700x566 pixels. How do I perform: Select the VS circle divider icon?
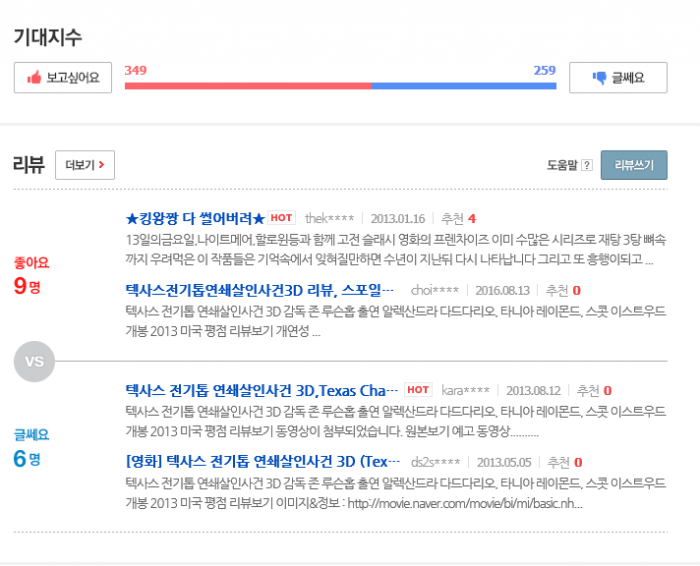tap(34, 360)
